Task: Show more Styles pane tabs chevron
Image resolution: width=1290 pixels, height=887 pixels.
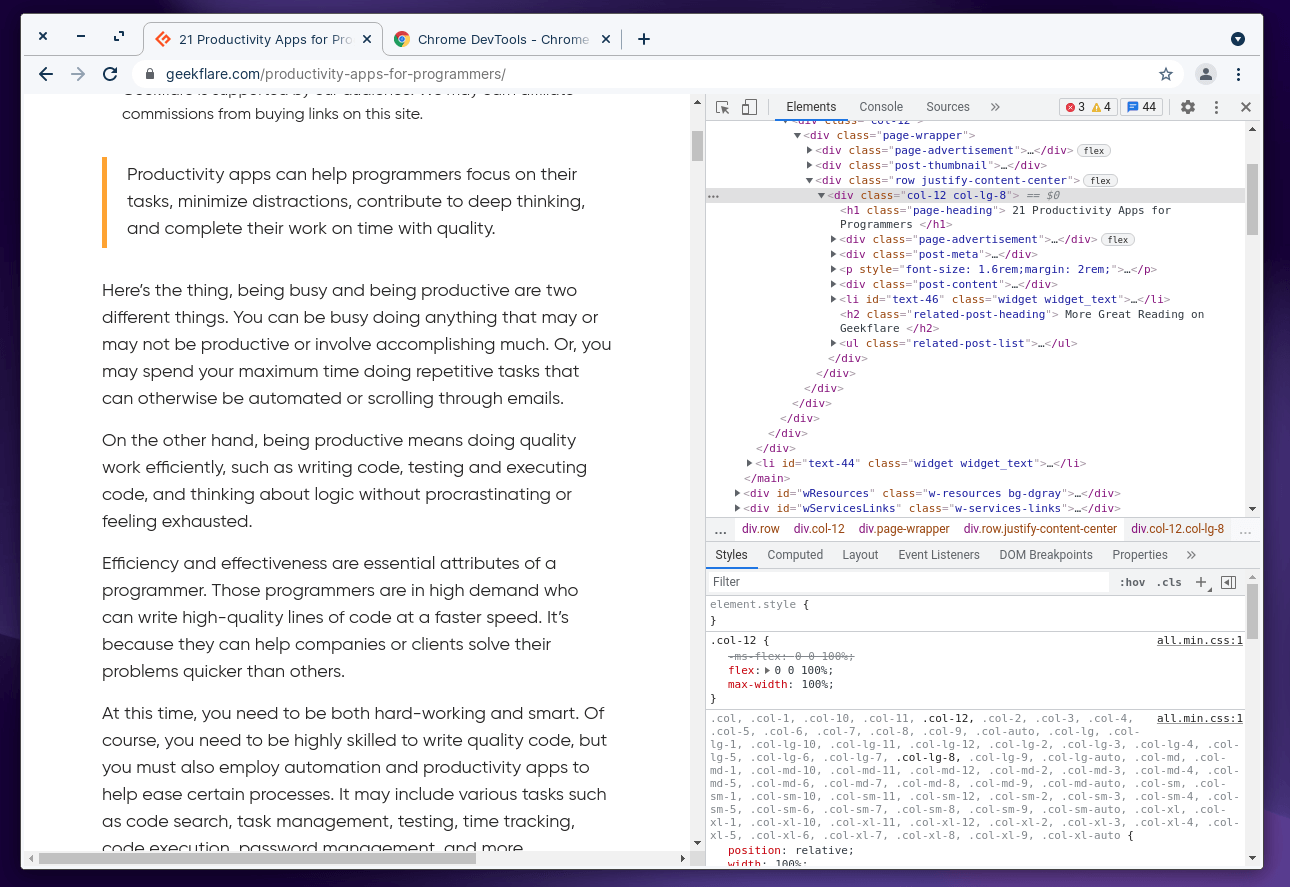Action: (x=1191, y=555)
